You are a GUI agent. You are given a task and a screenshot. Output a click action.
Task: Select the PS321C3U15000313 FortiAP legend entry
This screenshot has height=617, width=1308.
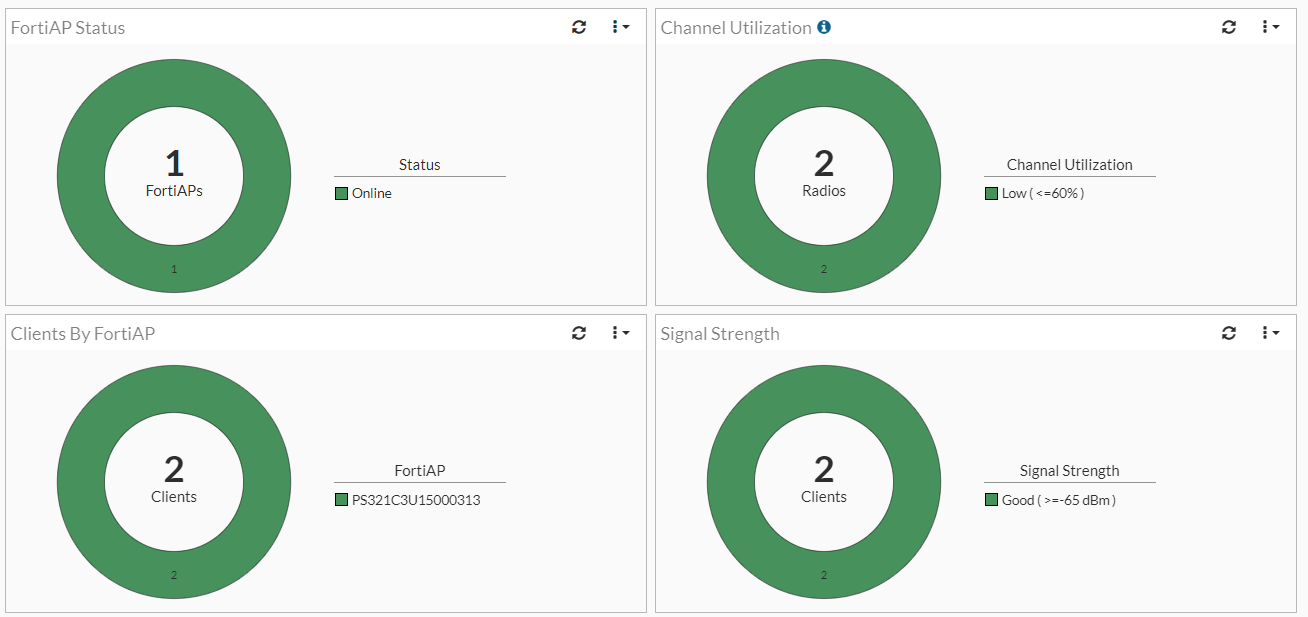416,500
